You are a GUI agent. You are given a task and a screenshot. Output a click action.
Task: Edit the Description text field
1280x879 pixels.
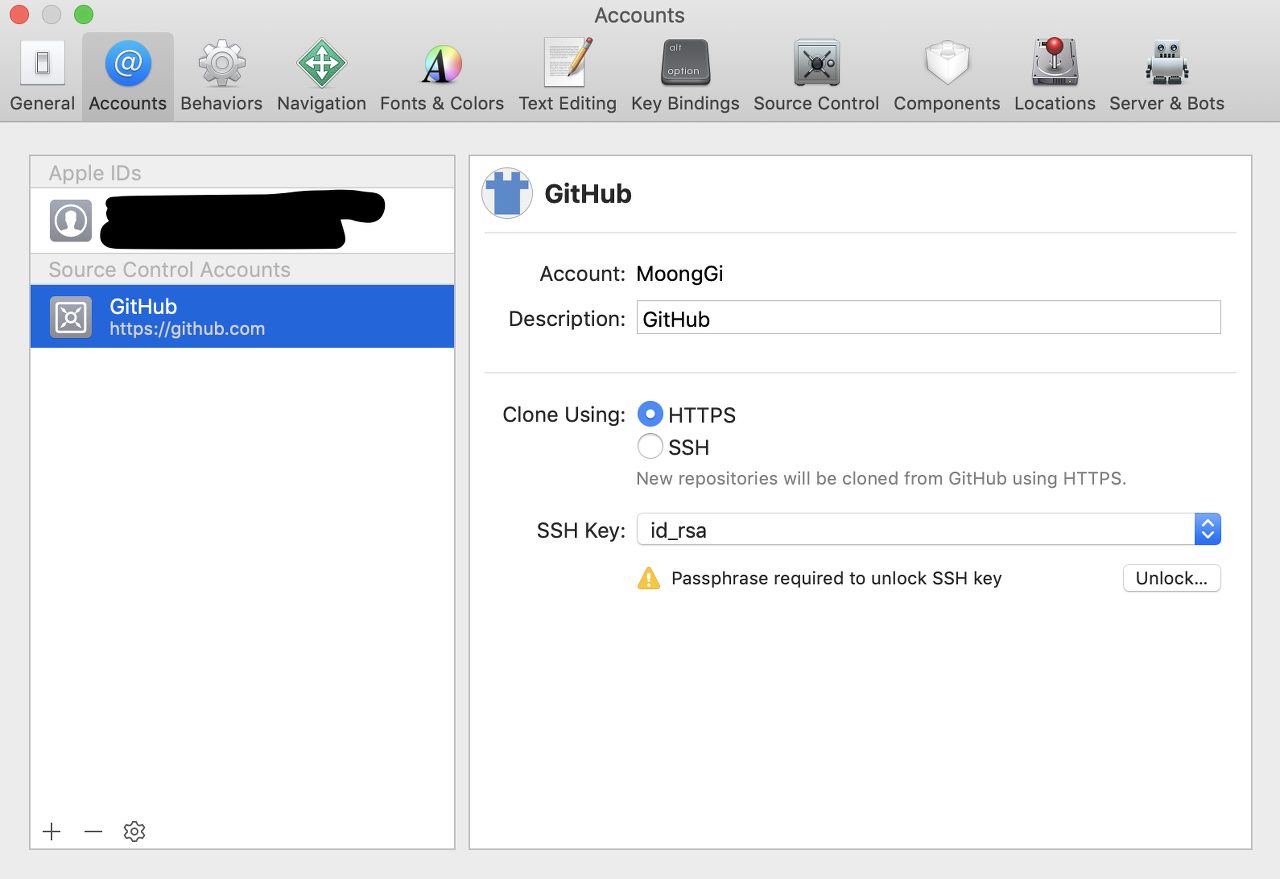tap(928, 318)
